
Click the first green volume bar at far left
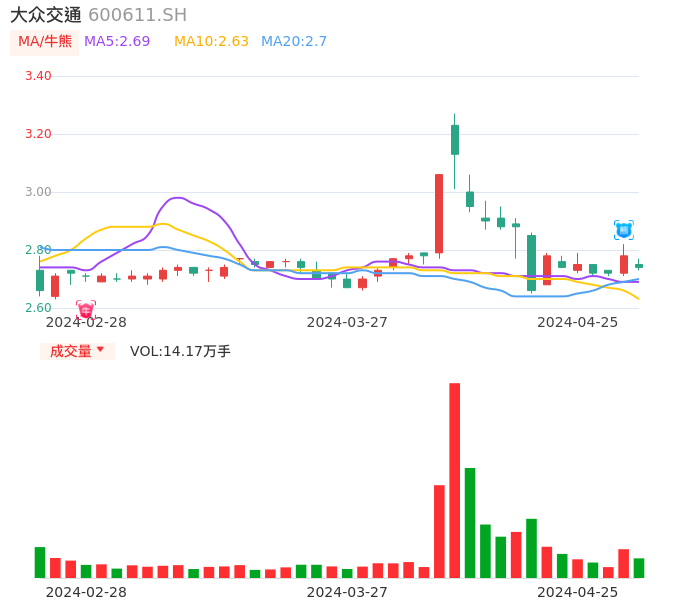[40, 563]
